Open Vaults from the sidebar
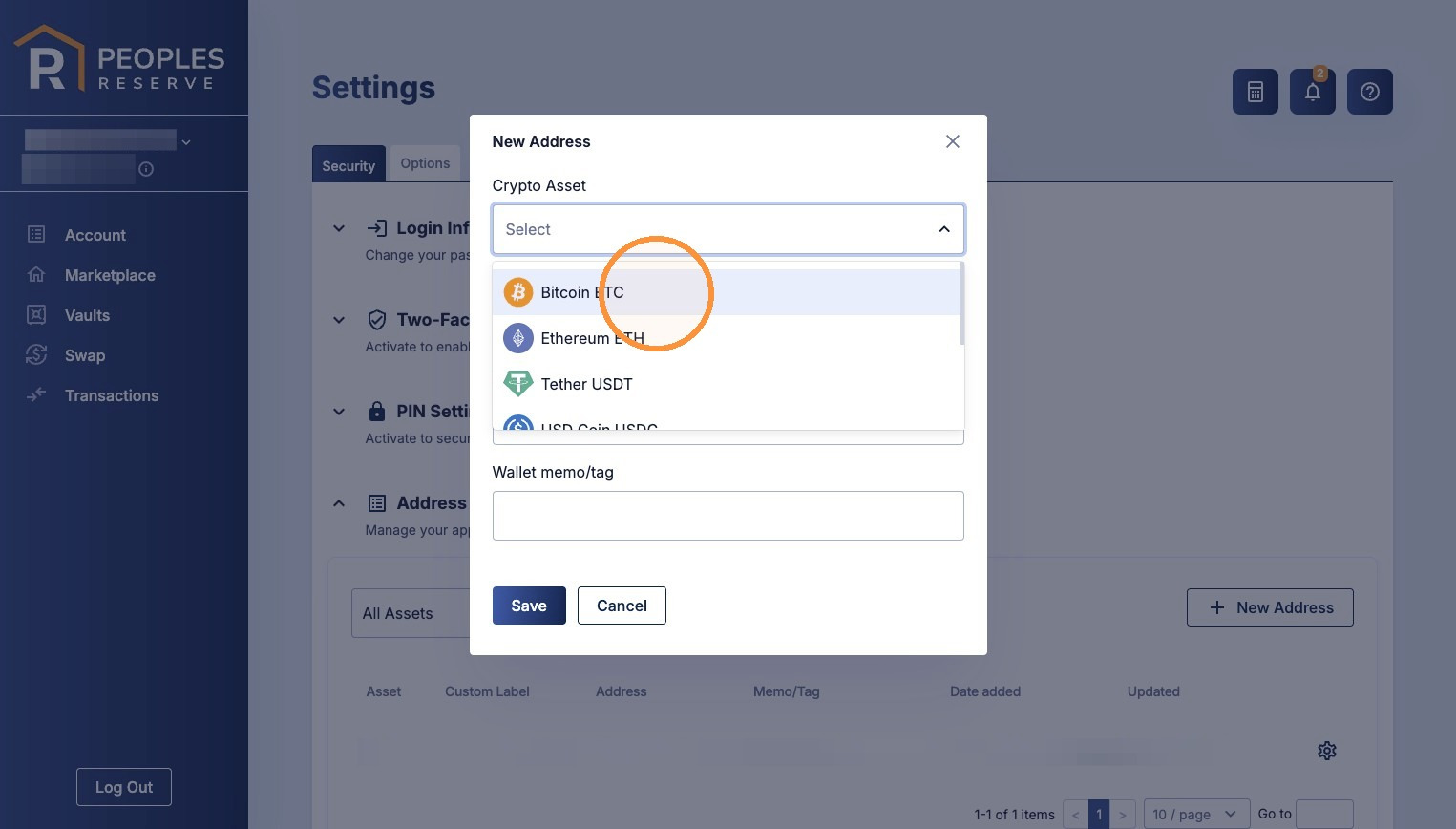Viewport: 1456px width, 829px height. click(87, 315)
